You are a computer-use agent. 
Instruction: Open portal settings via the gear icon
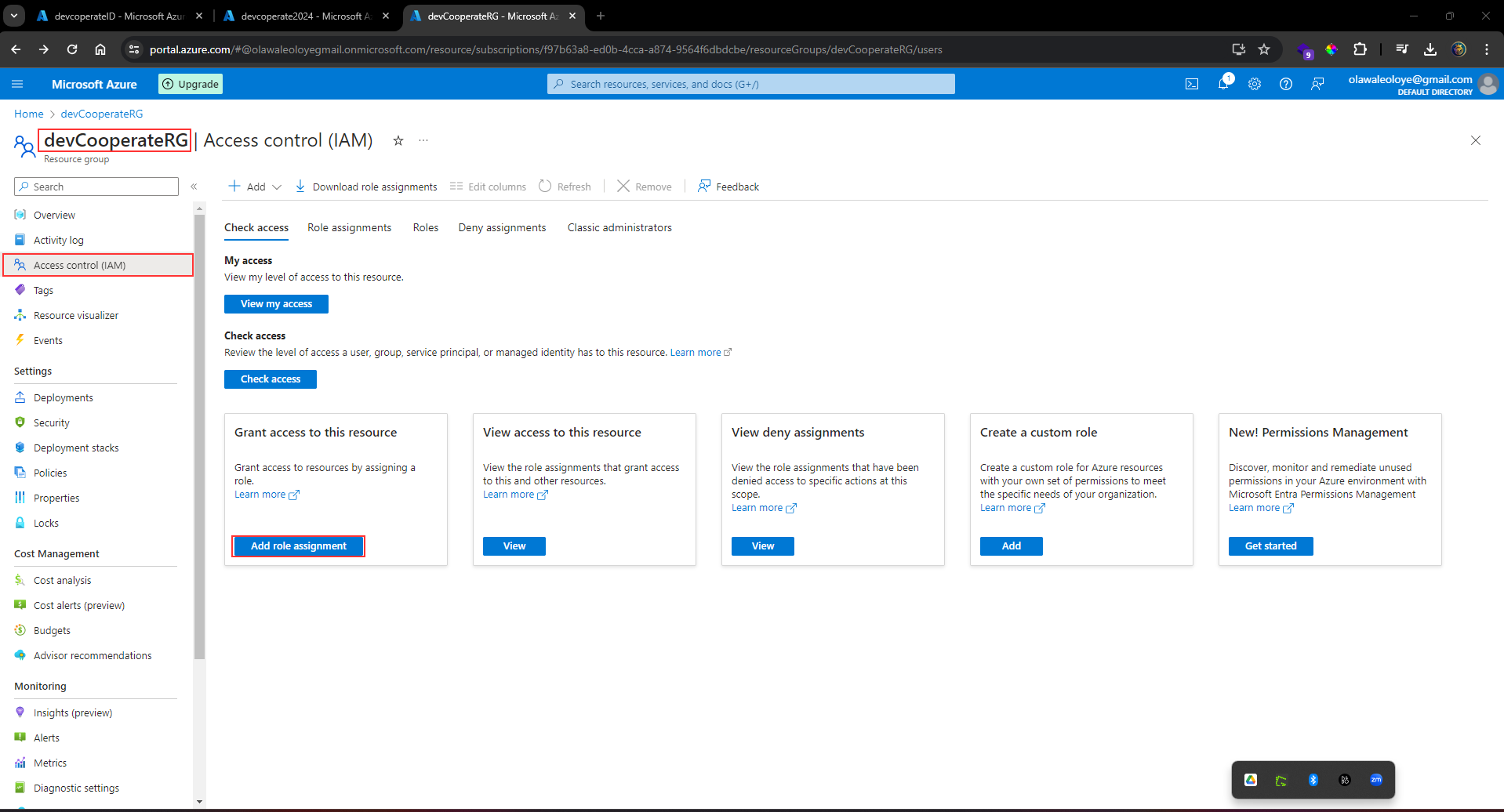click(1255, 84)
